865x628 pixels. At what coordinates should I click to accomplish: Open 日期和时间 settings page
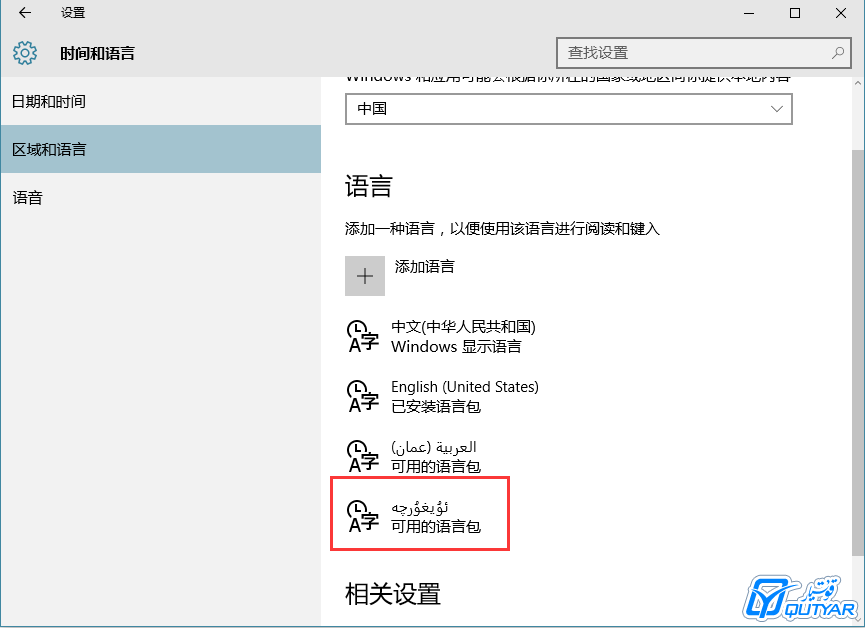[x=161, y=102]
